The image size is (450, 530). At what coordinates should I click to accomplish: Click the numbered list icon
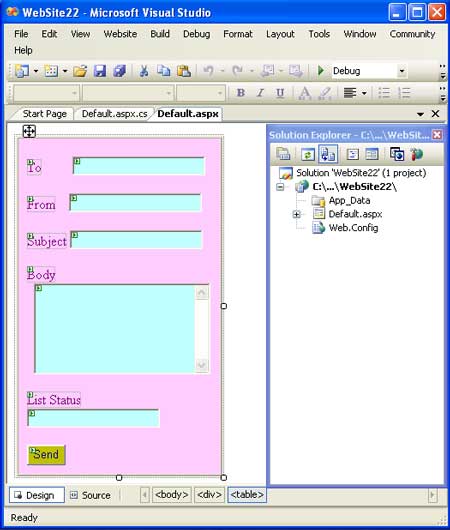[x=404, y=92]
